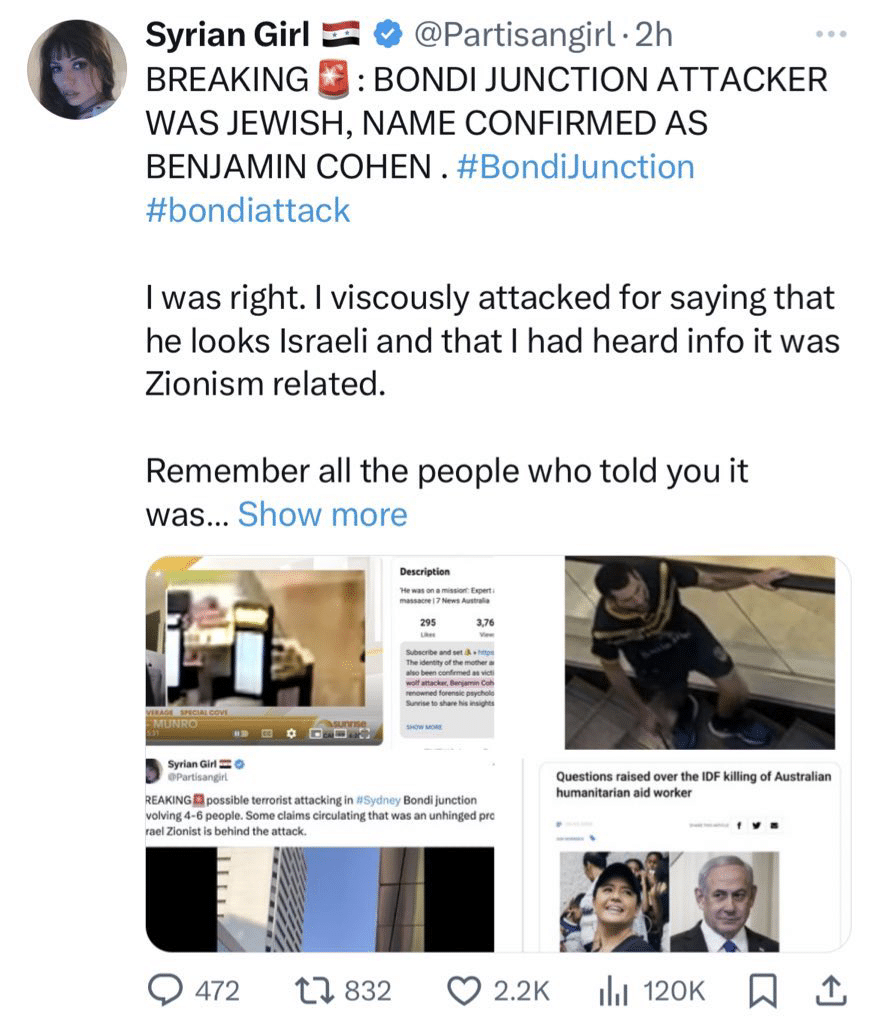Viewport: 878px width, 1024px height.
Task: Open the #bondiattack hashtag
Action: pyautogui.click(x=248, y=210)
